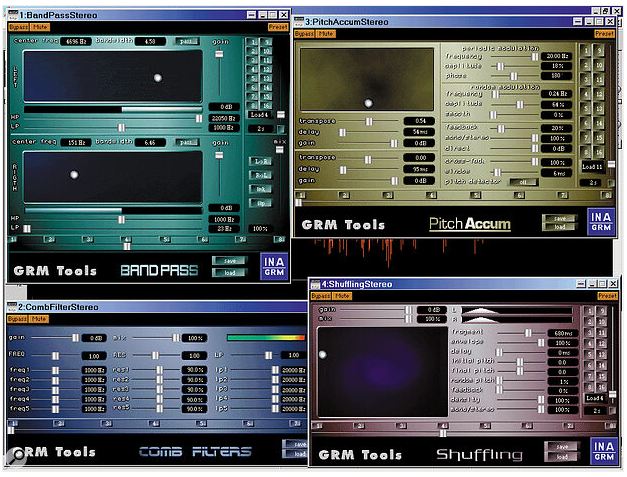This screenshot has width=627, height=477.
Task: Click the small square button beside BandPass 2s field
Action: [281, 129]
